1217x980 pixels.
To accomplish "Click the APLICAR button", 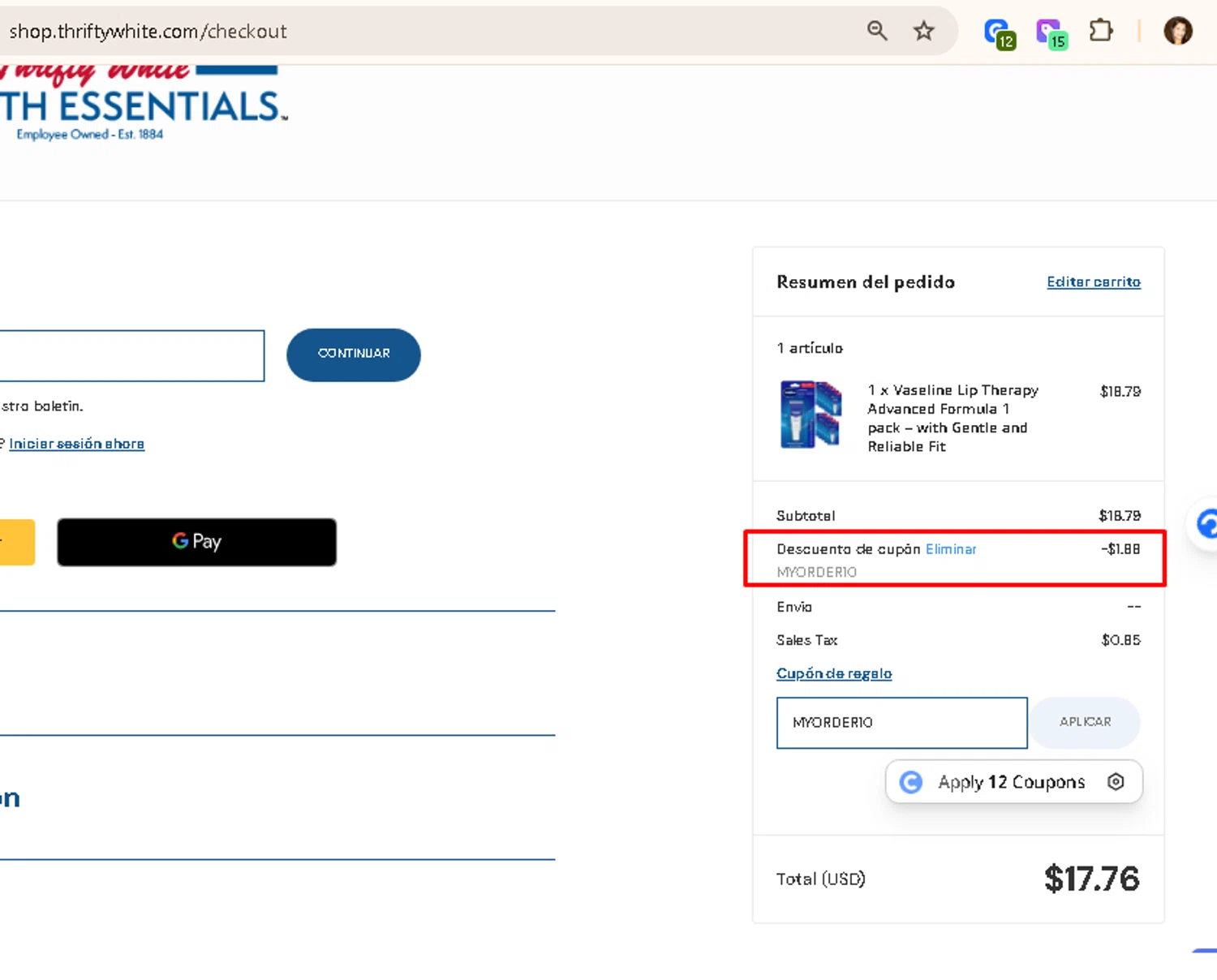I will tap(1085, 722).
